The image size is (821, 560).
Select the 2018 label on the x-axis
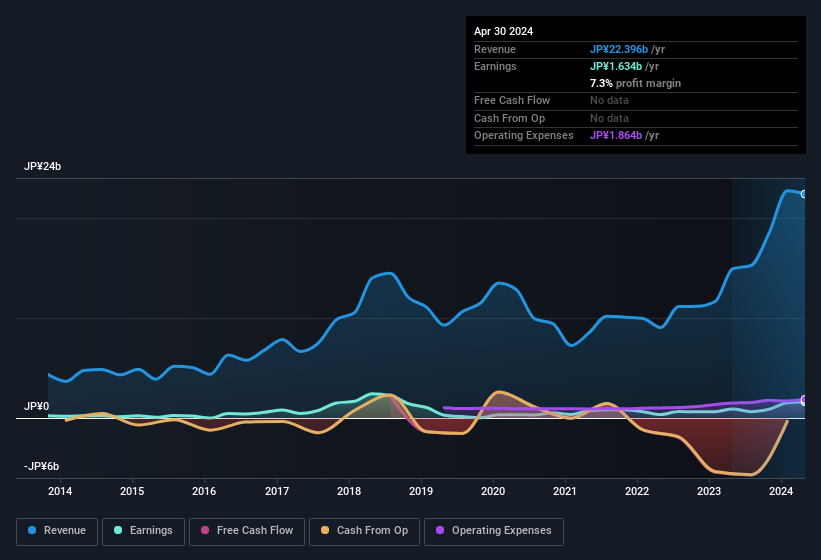coord(349,491)
